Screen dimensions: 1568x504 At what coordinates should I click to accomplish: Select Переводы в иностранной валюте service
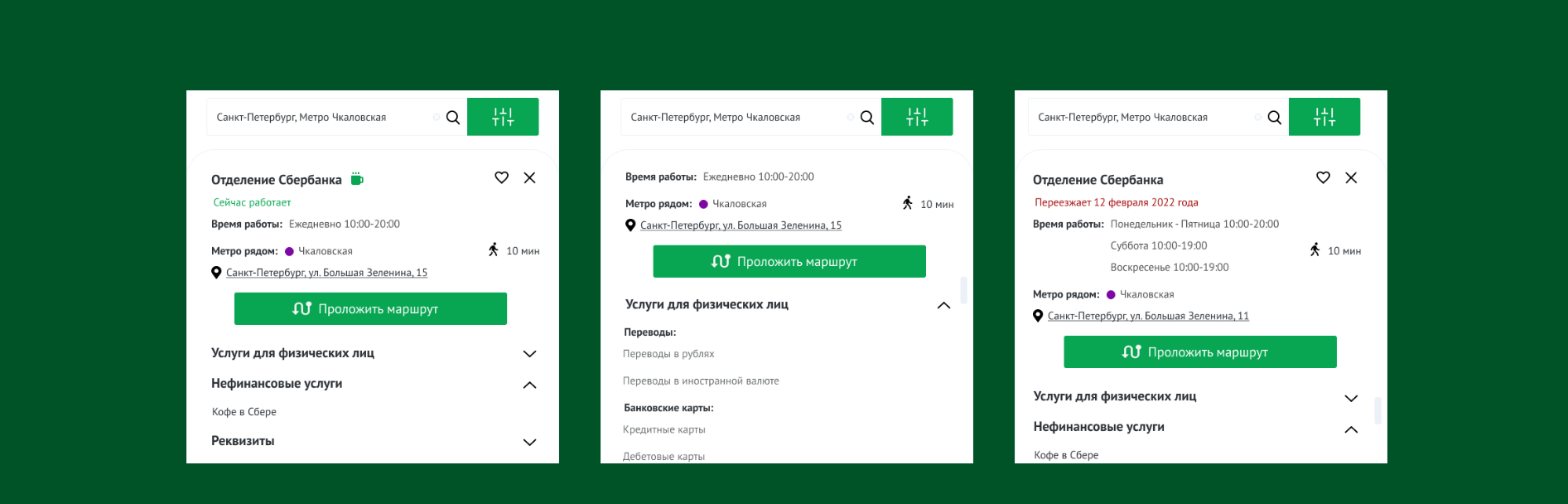701,381
